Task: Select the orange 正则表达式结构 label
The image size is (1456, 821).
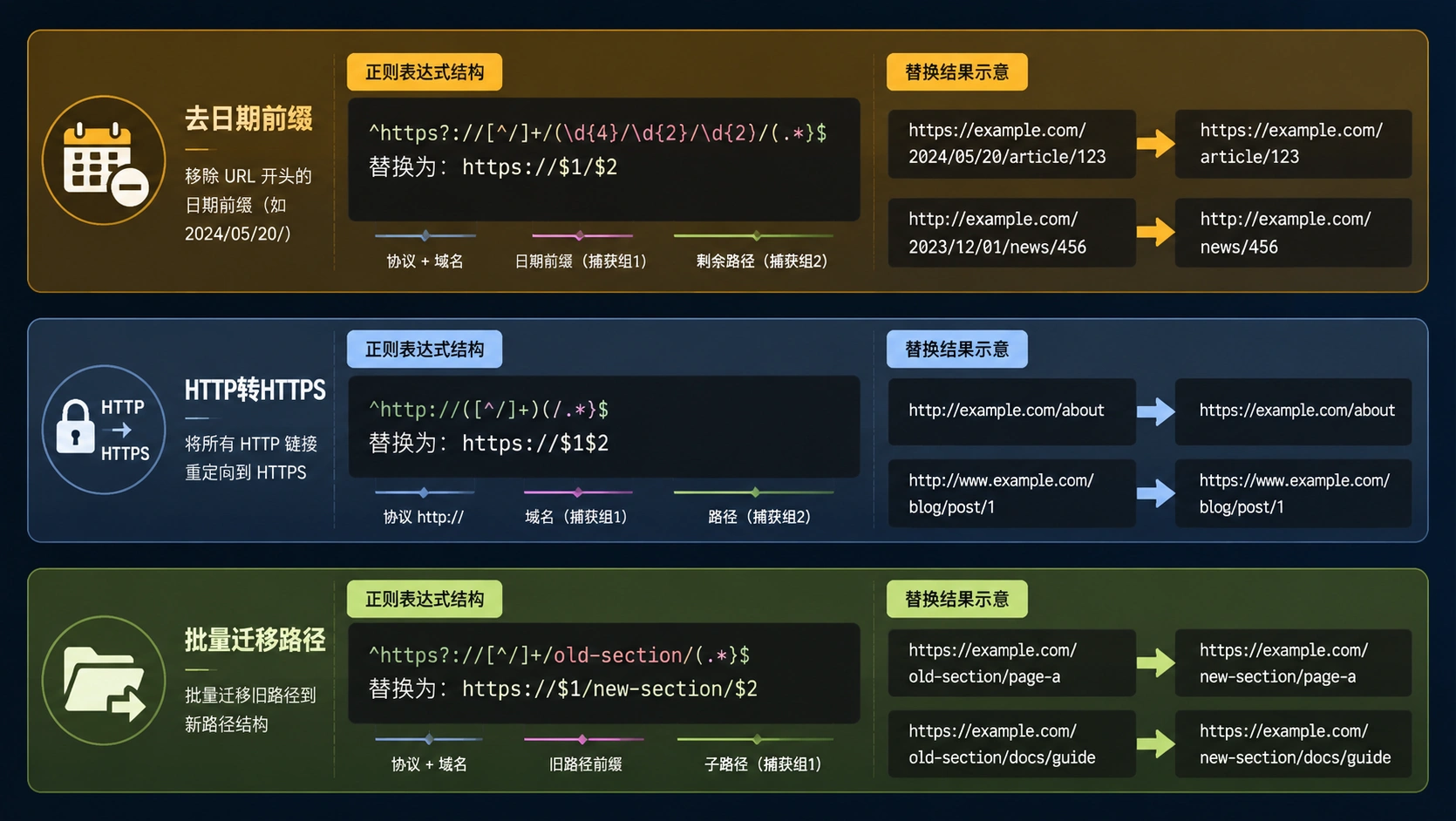Action: click(x=425, y=72)
